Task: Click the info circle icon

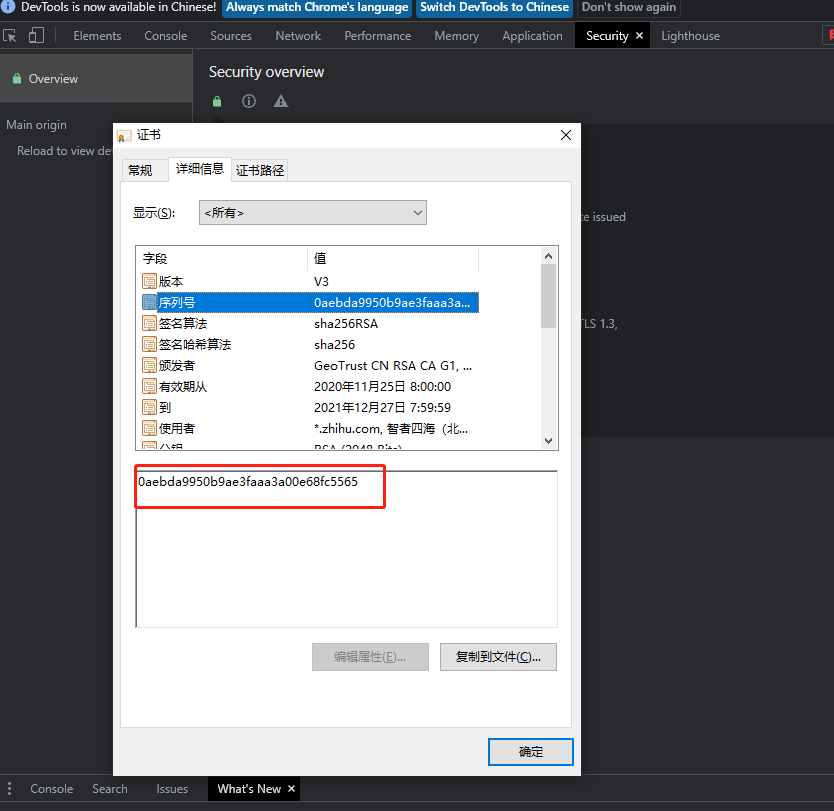Action: point(249,101)
